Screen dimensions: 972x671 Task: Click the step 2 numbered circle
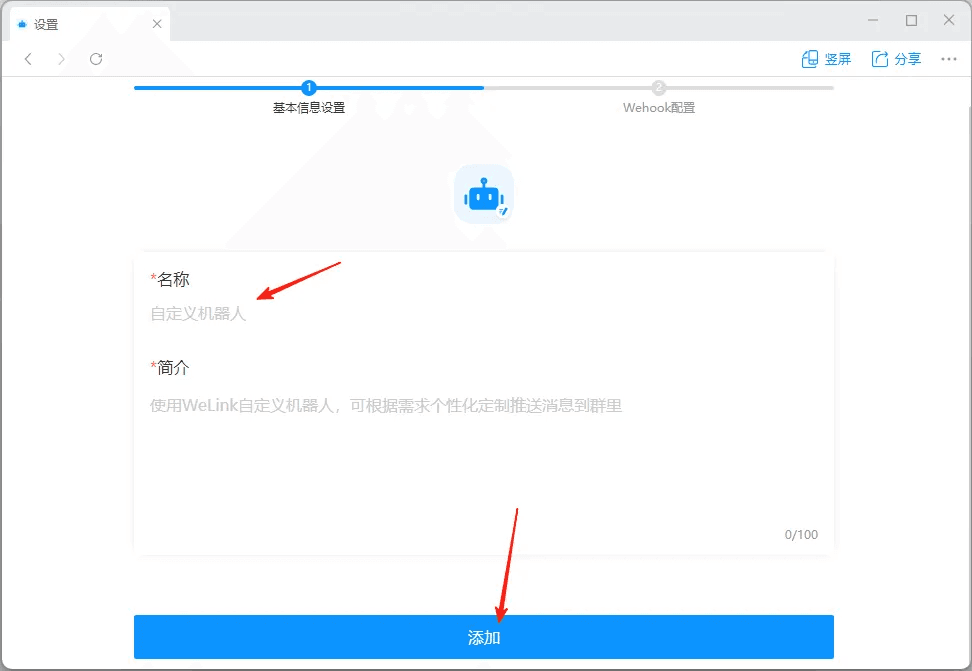click(x=659, y=88)
